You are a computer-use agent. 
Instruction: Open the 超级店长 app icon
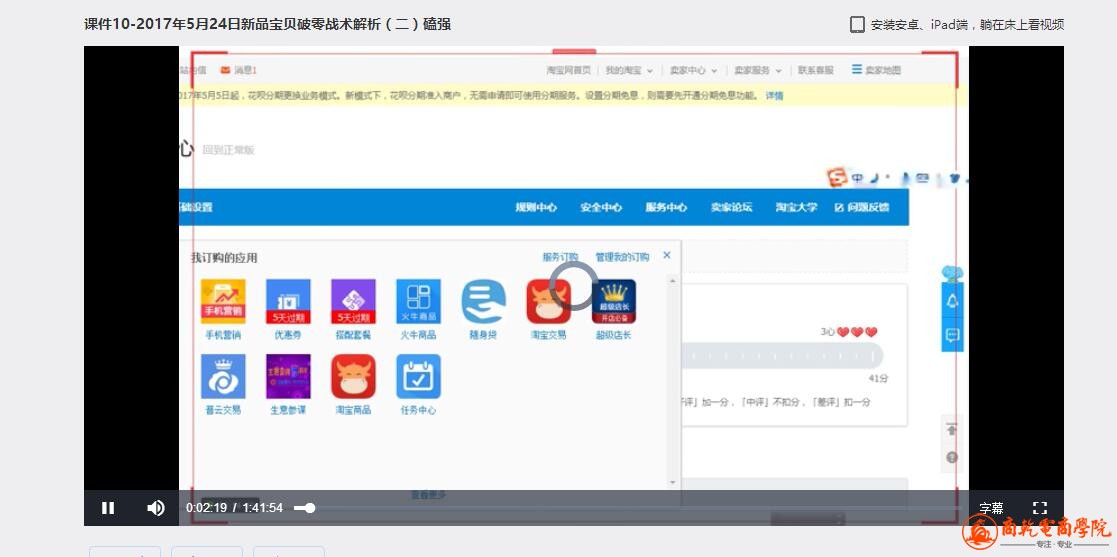tap(613, 302)
